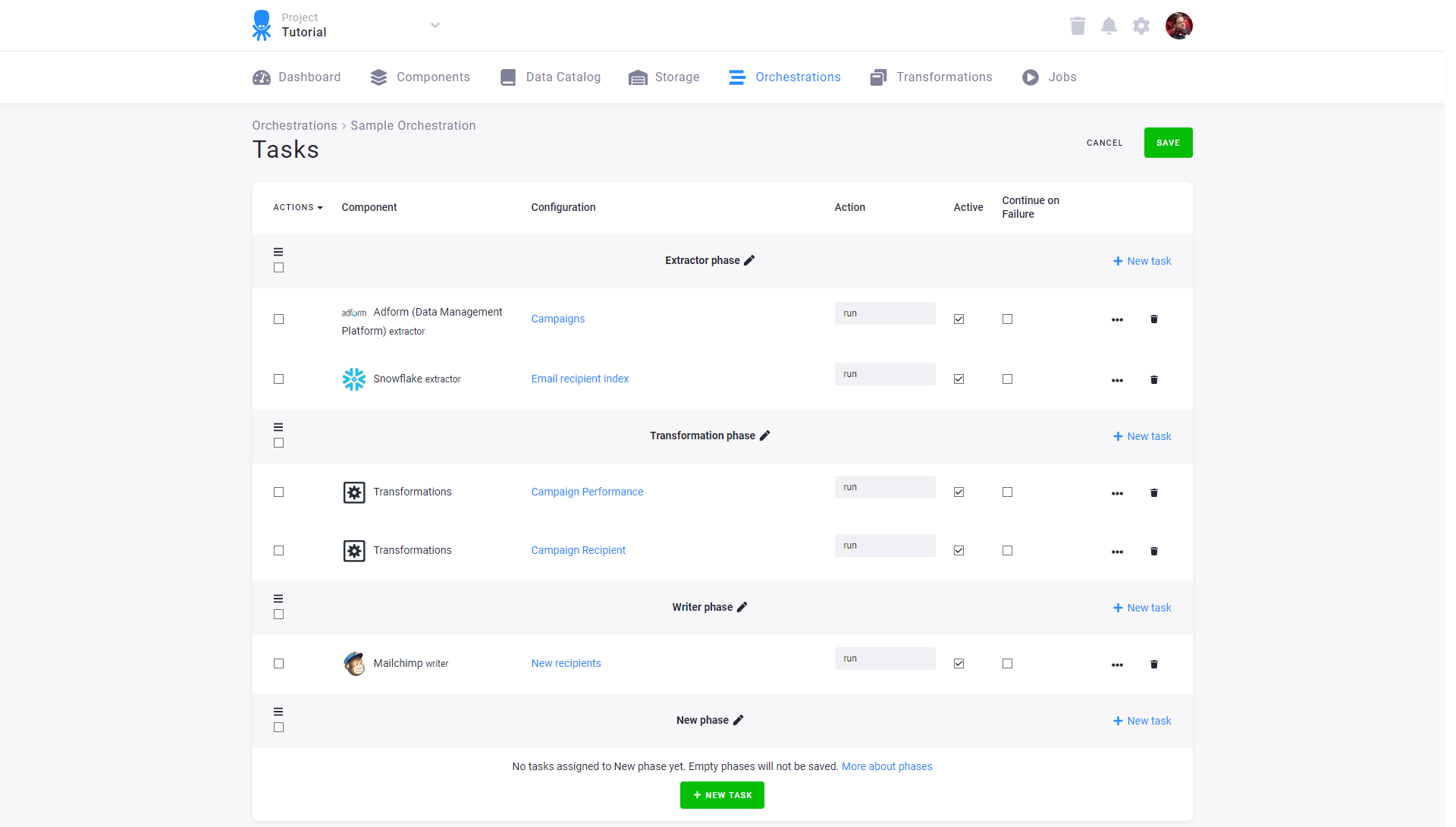Click the Mailchimp writer icon
Viewport: 1456px width, 827px height.
click(x=353, y=663)
